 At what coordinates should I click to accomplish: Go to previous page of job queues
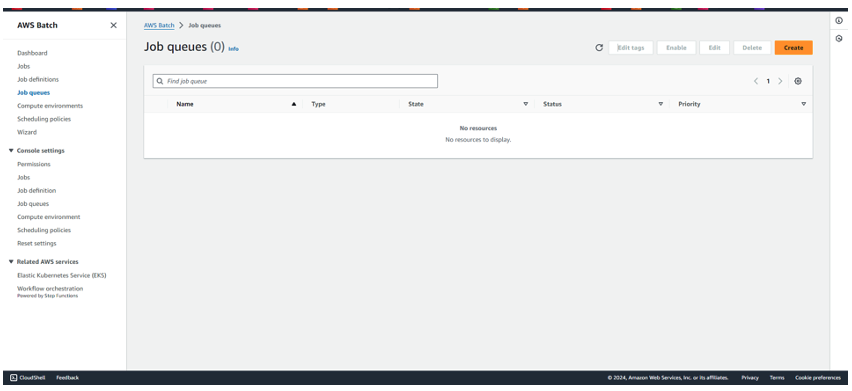[756, 81]
